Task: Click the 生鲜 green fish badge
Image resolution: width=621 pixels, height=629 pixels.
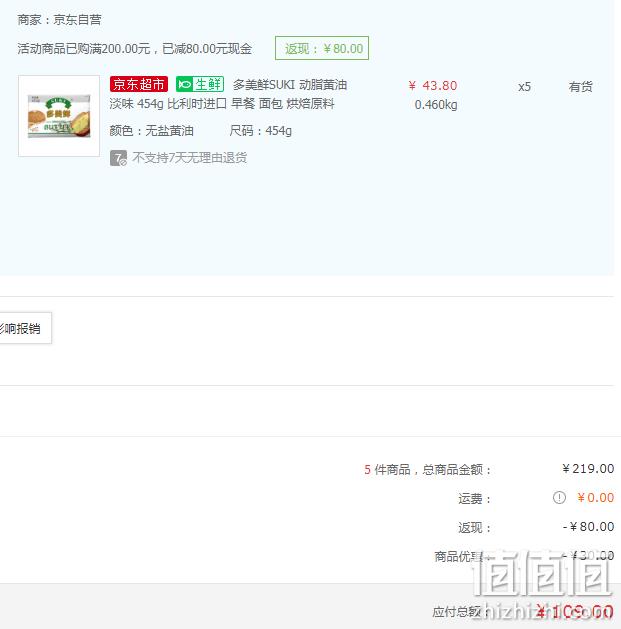Action: pos(200,84)
